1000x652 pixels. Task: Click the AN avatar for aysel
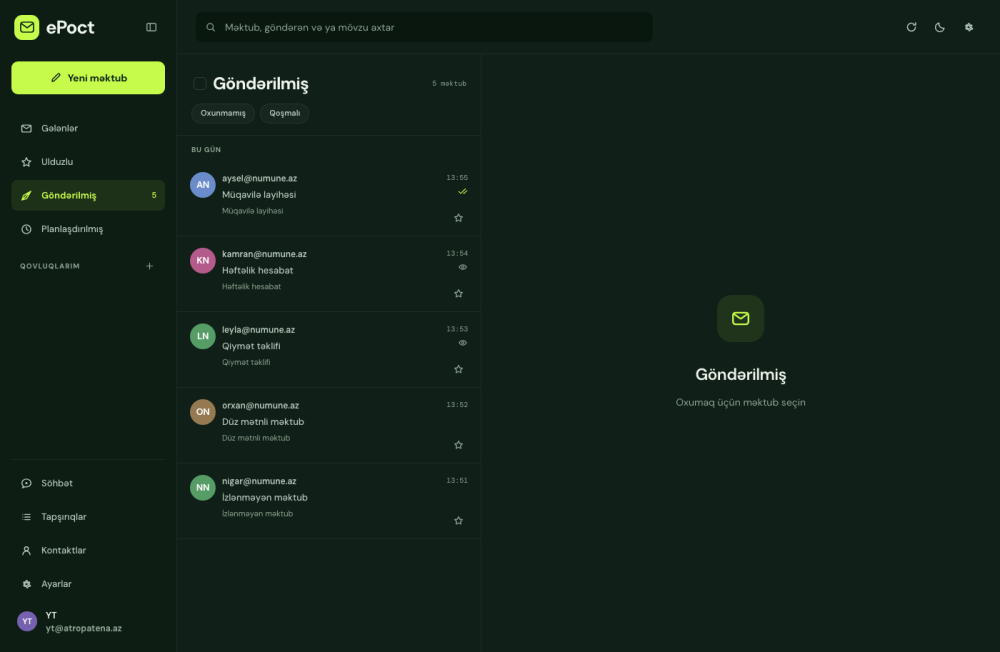pyautogui.click(x=203, y=185)
